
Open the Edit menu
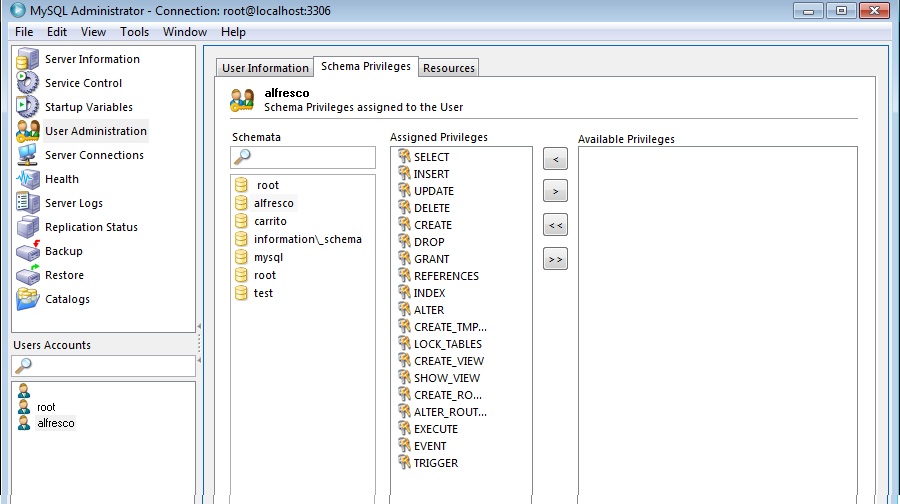point(57,32)
